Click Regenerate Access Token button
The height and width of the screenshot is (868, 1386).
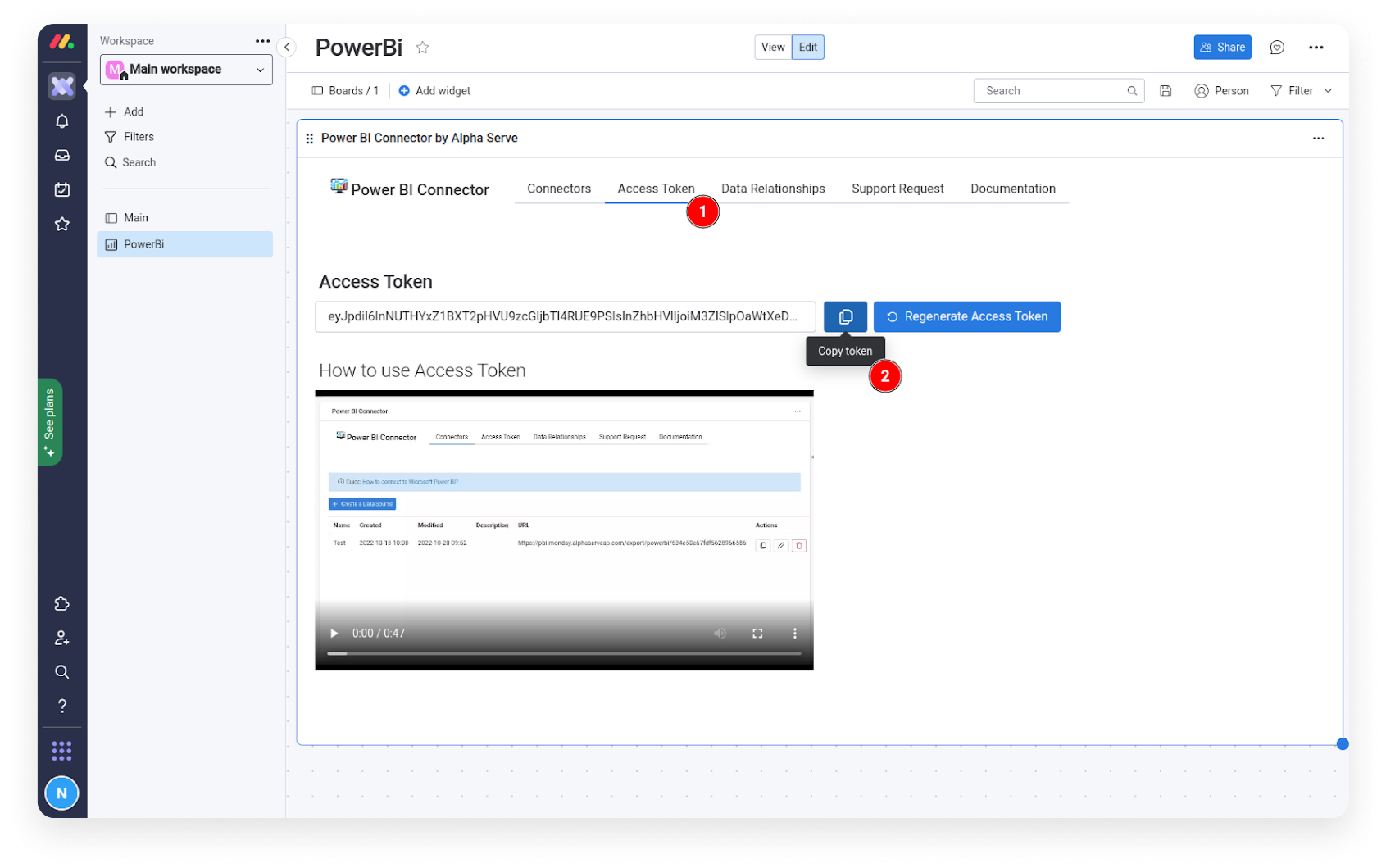click(967, 316)
